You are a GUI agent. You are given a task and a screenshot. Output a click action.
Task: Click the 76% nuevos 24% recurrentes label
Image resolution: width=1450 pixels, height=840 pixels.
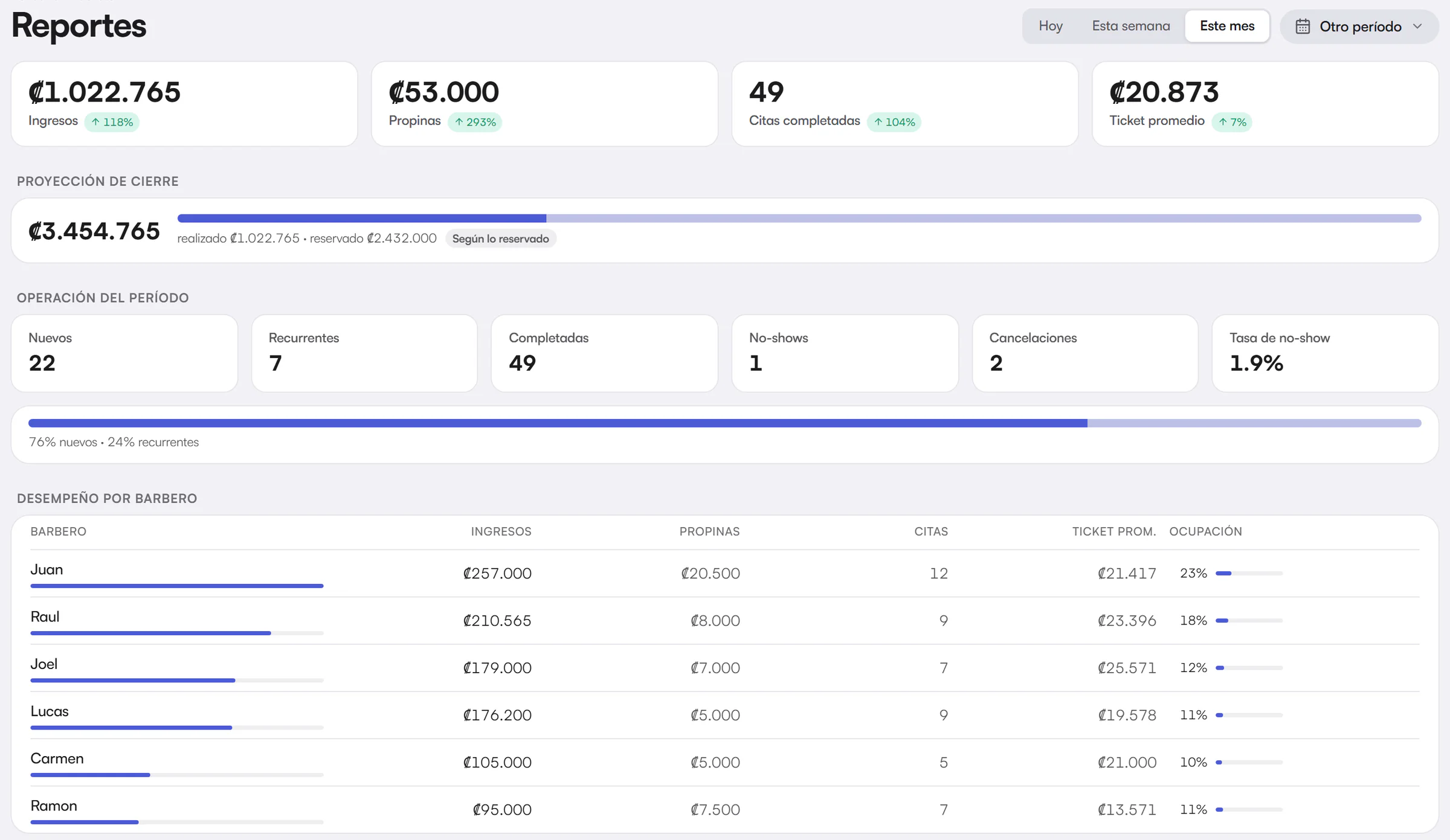point(114,442)
